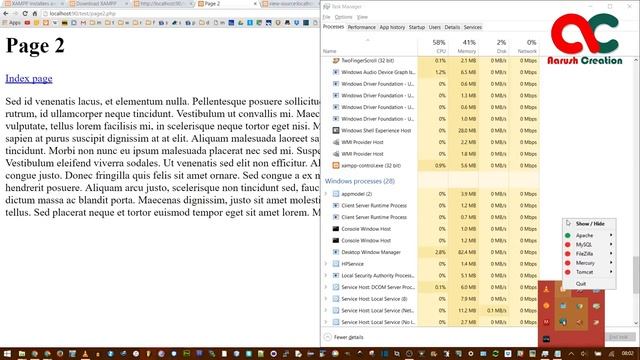Click the scrollbar down arrow in Task Manager

click(636, 323)
